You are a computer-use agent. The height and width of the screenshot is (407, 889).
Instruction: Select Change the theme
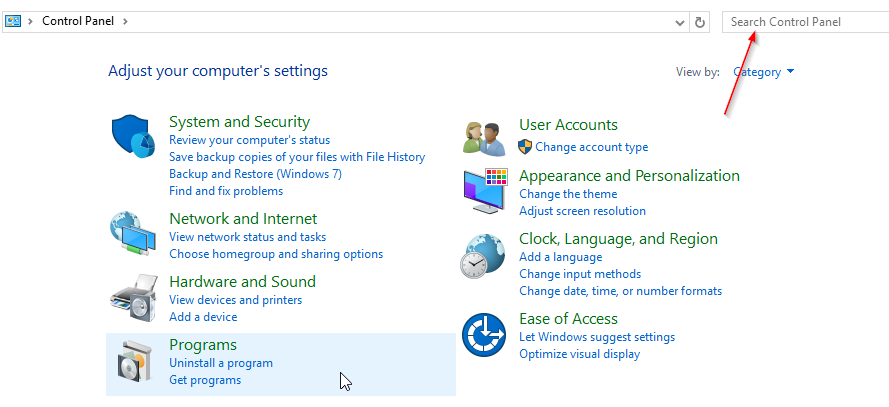[x=568, y=194]
